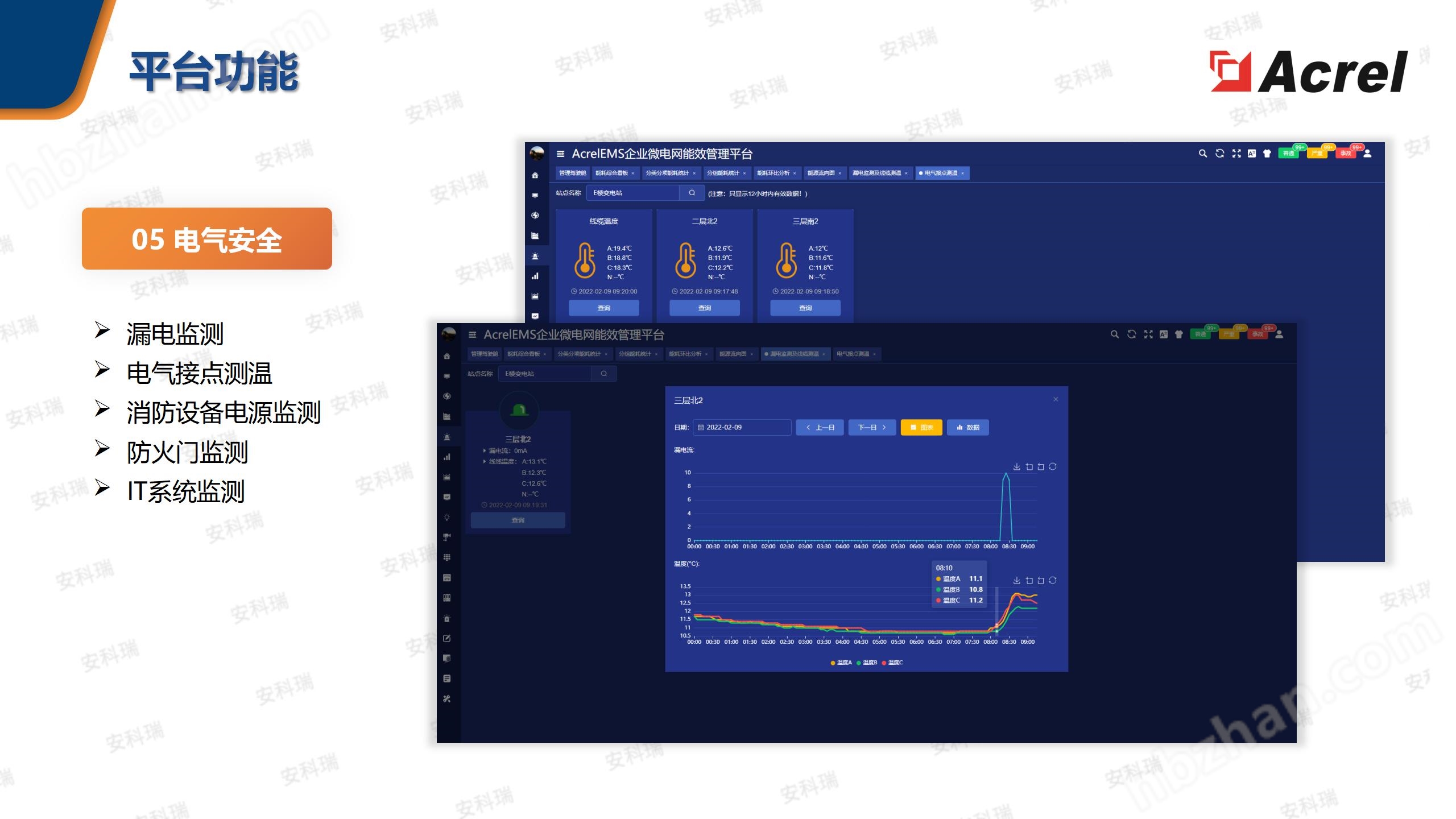Open the user account menu icon
1456x819 pixels.
pos(1367,154)
